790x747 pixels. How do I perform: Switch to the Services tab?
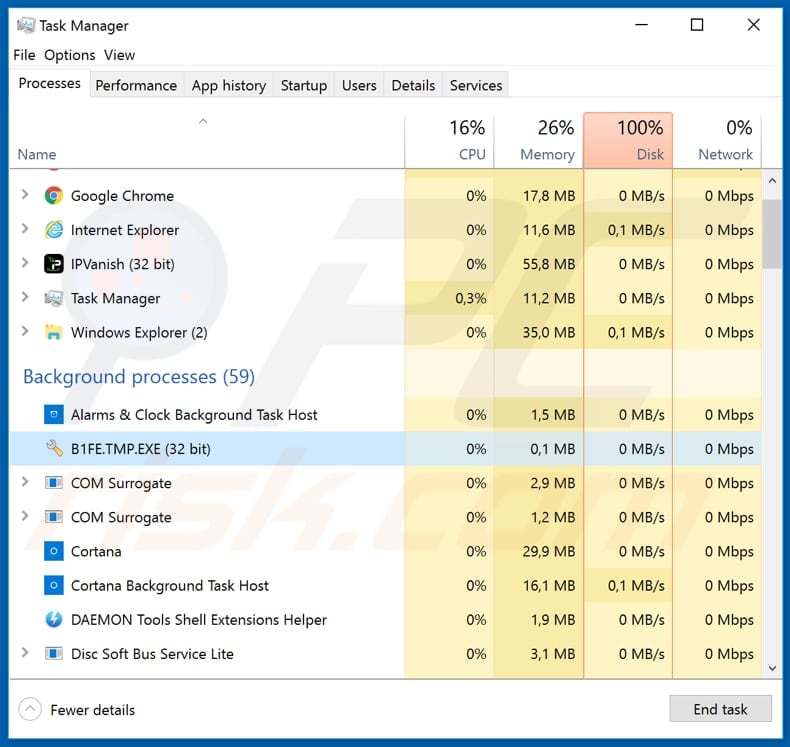coord(476,86)
